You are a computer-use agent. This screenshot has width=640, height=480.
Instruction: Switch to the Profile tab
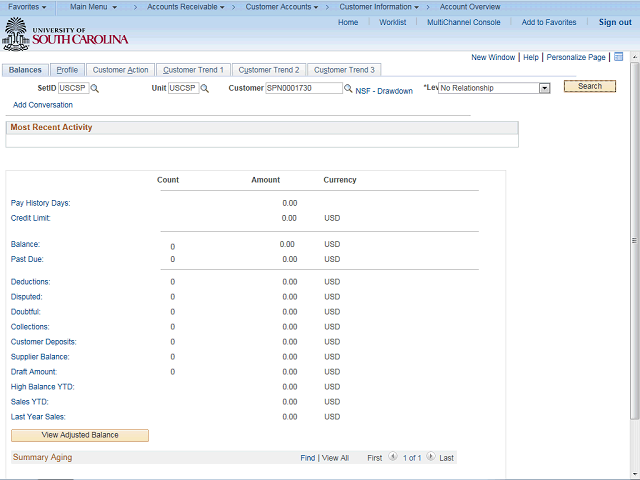[67, 70]
